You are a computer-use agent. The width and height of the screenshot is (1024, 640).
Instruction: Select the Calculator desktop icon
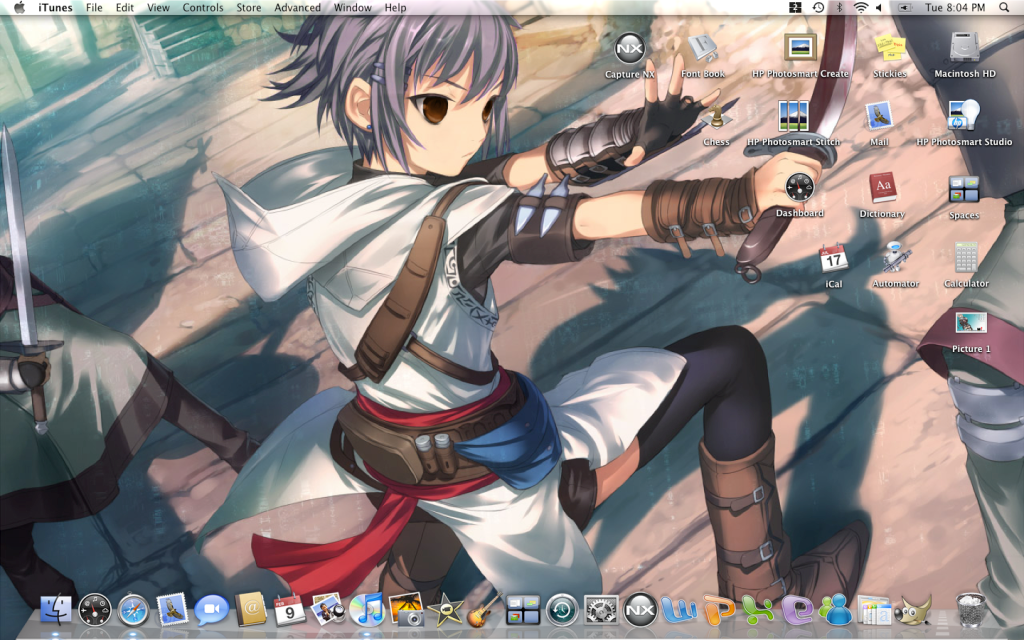click(x=966, y=258)
